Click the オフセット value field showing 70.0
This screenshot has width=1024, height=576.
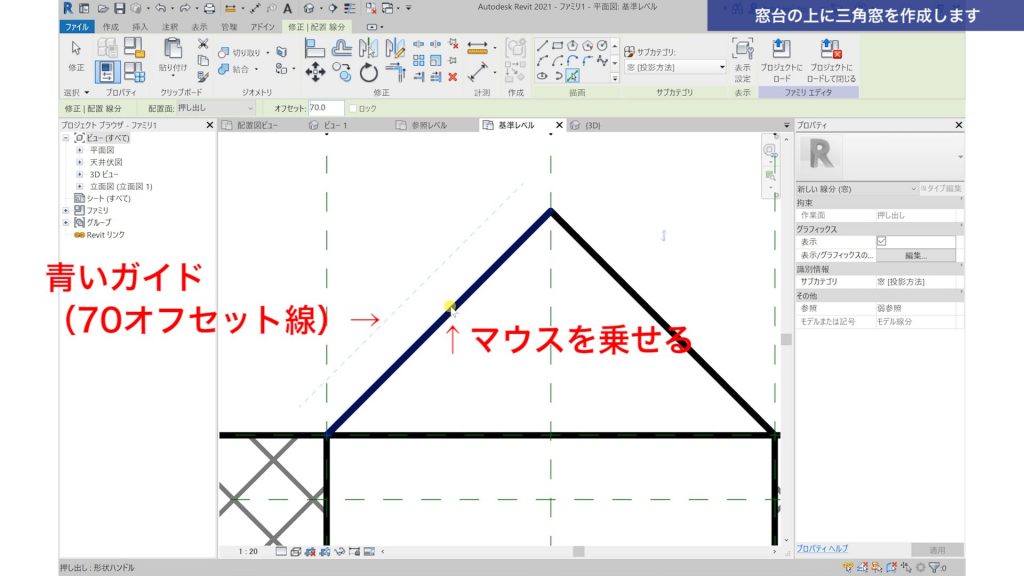325,105
